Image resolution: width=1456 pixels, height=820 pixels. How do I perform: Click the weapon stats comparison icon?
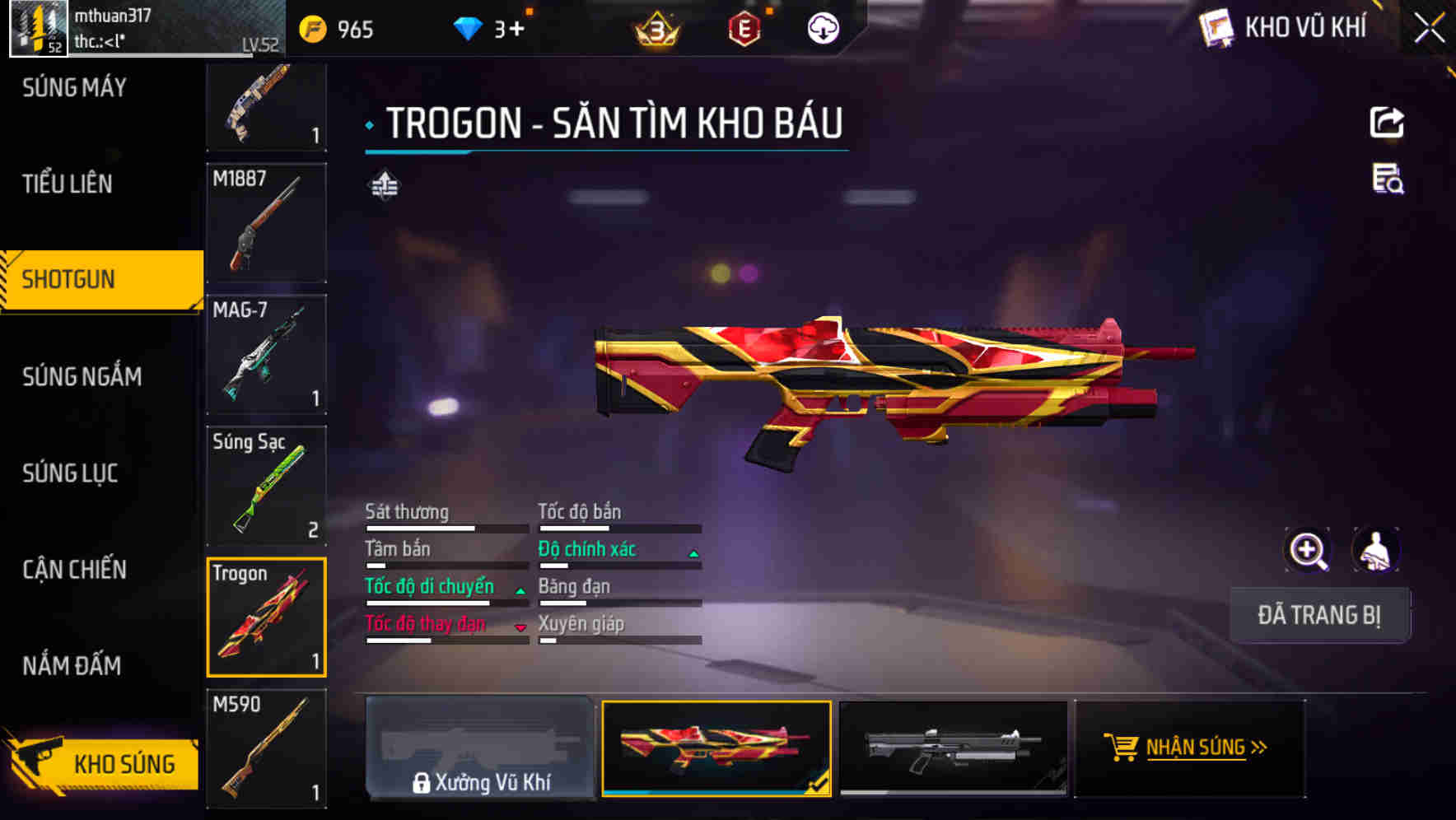[x=385, y=185]
